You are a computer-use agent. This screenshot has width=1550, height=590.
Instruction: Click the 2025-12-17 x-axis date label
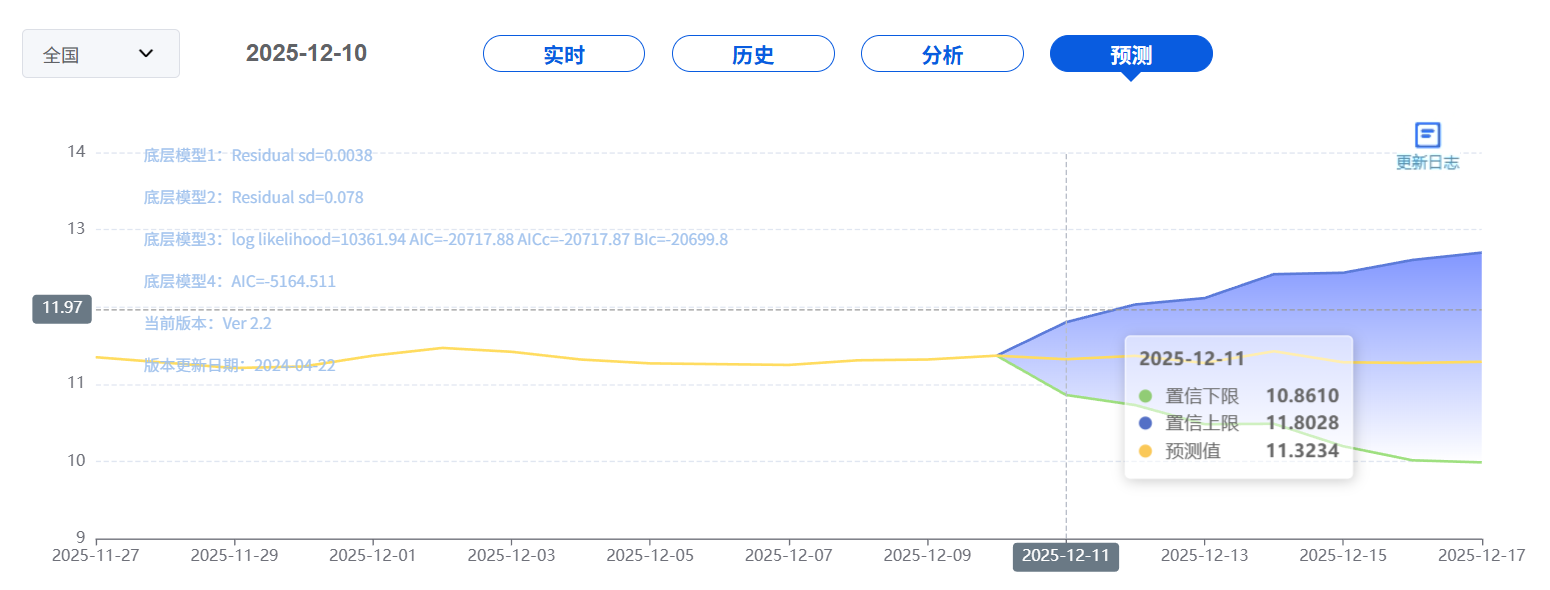click(1481, 556)
